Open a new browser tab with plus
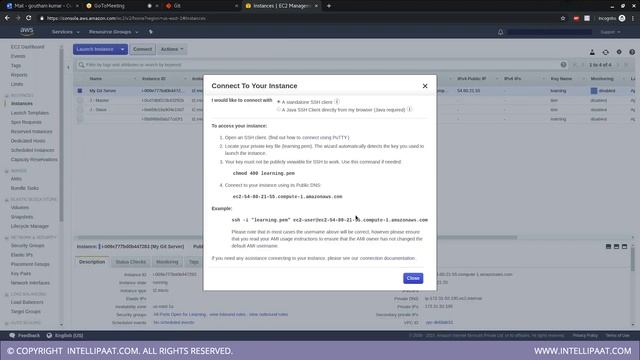The image size is (640, 360). point(329,6)
